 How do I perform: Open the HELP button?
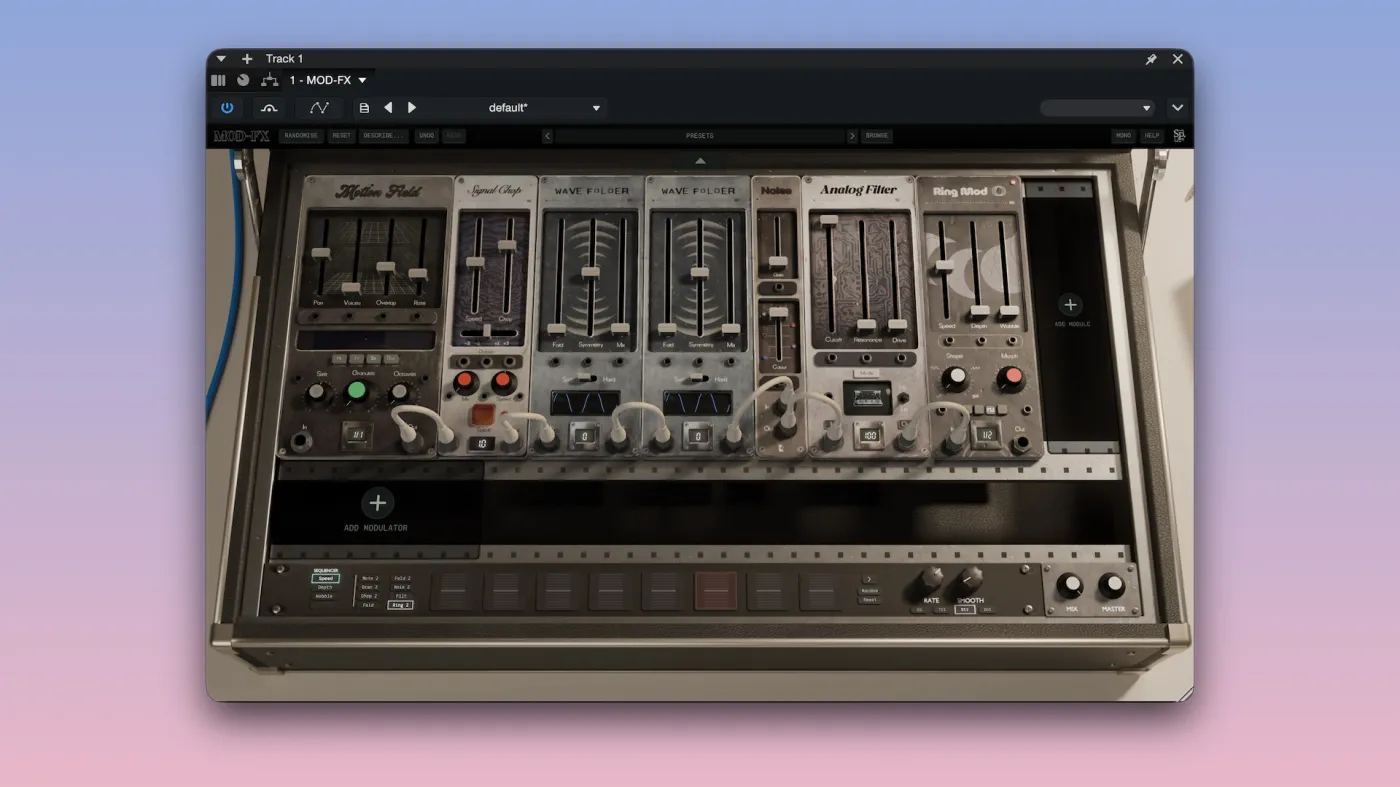1152,136
